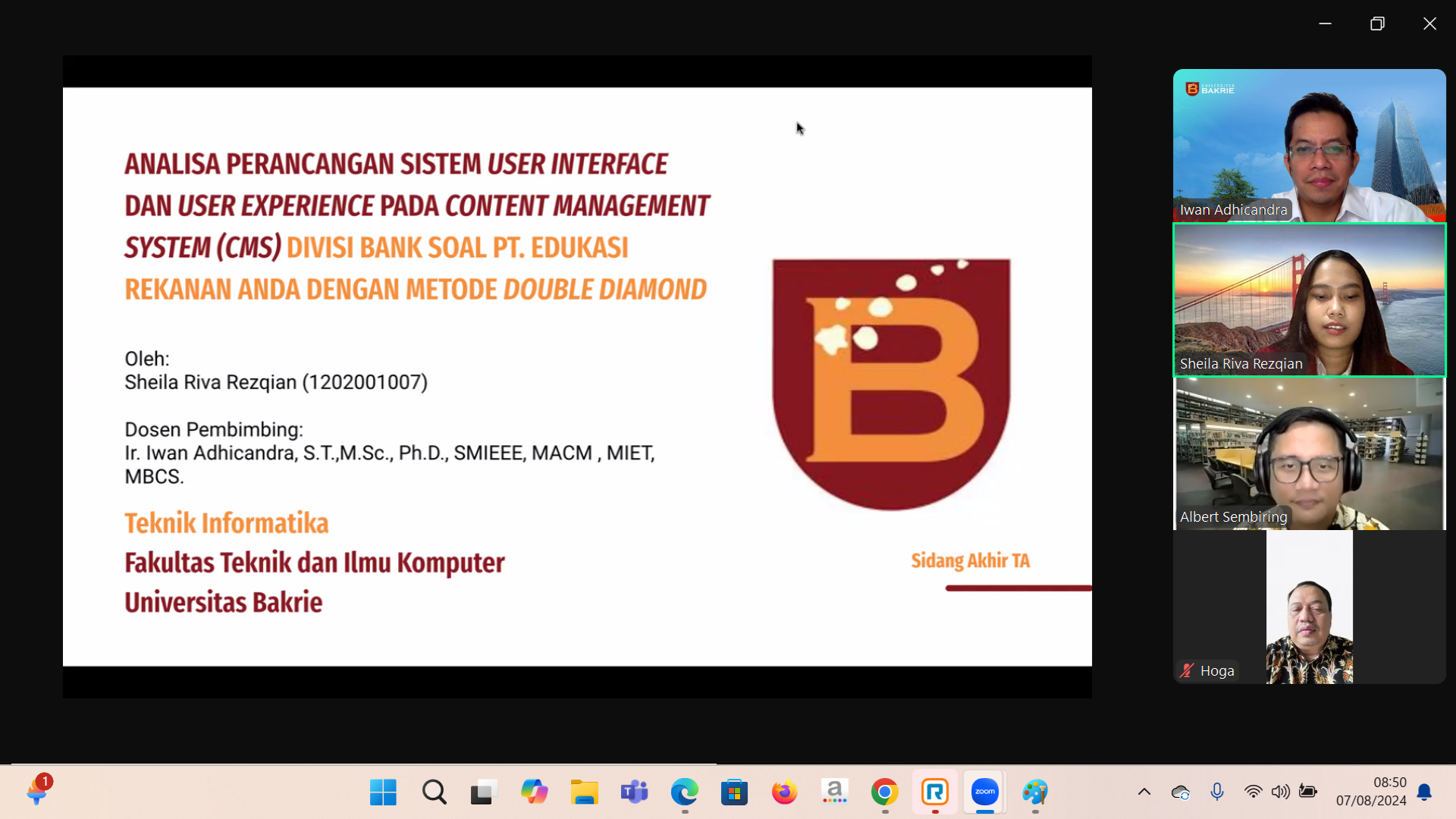Open OneDrive cloud sync tray icon
Screen dimensions: 1456x819
[1181, 792]
